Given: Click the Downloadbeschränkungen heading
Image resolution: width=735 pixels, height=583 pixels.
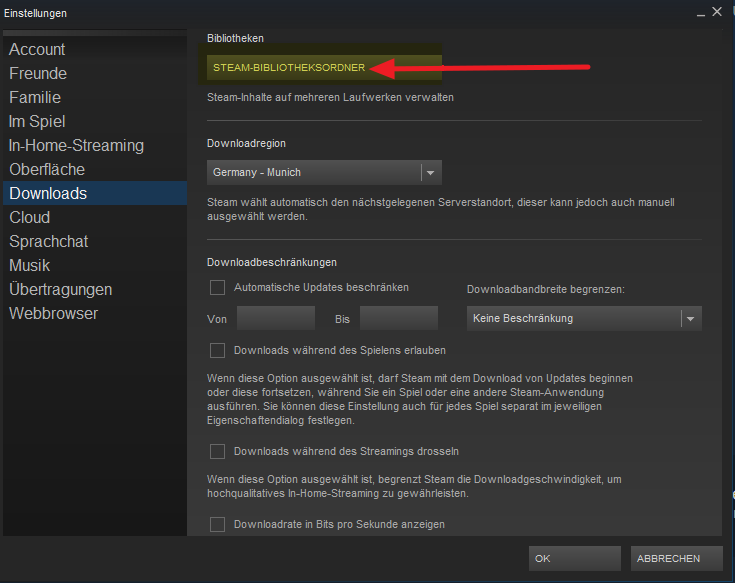Looking at the screenshot, I should coord(272,262).
